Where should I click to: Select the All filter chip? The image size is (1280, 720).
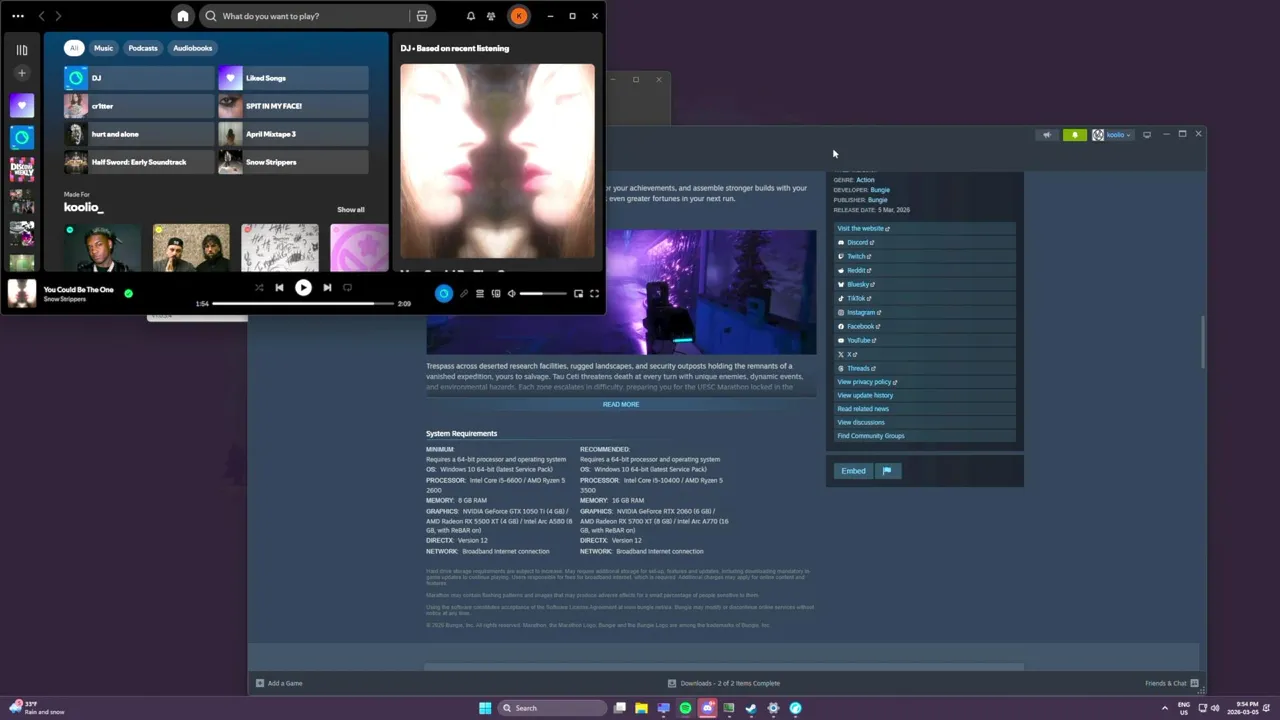pyautogui.click(x=74, y=48)
